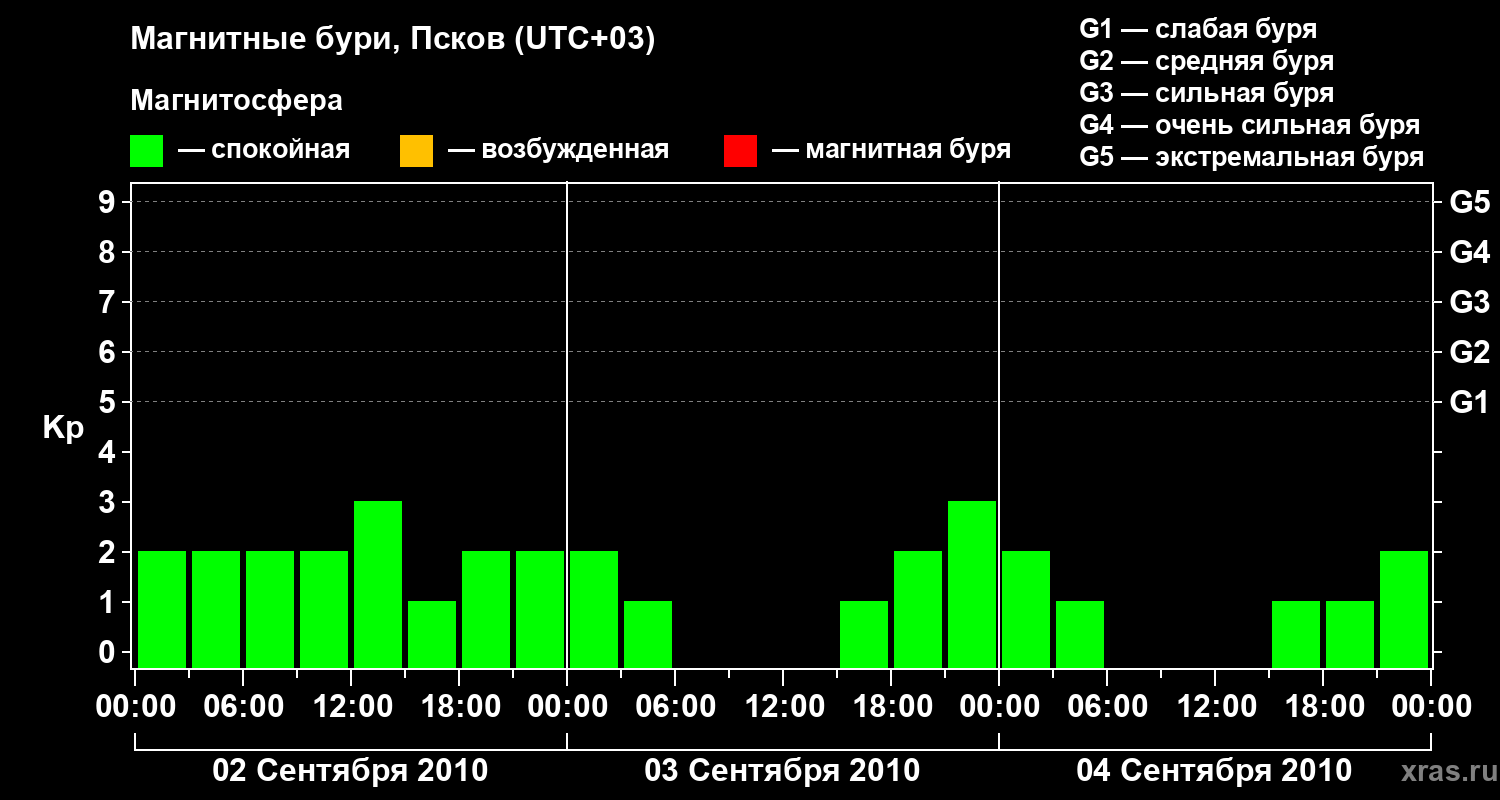This screenshot has width=1500, height=800.
Task: Click the first bar of 04 Сентября
Action: (x=1026, y=609)
